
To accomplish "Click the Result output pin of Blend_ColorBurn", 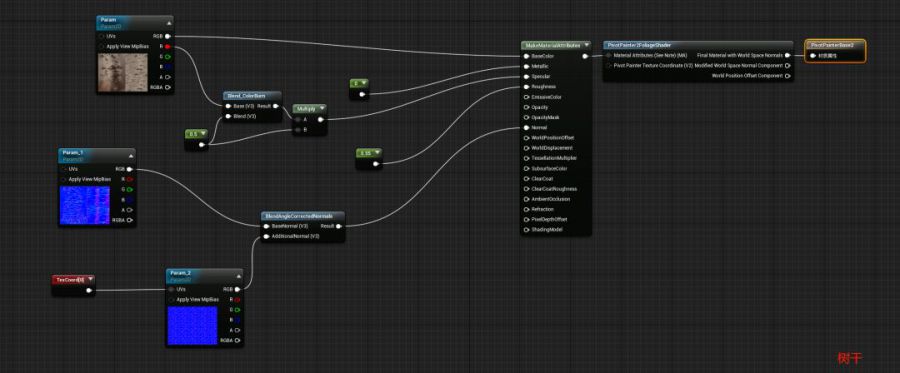I will point(276,106).
